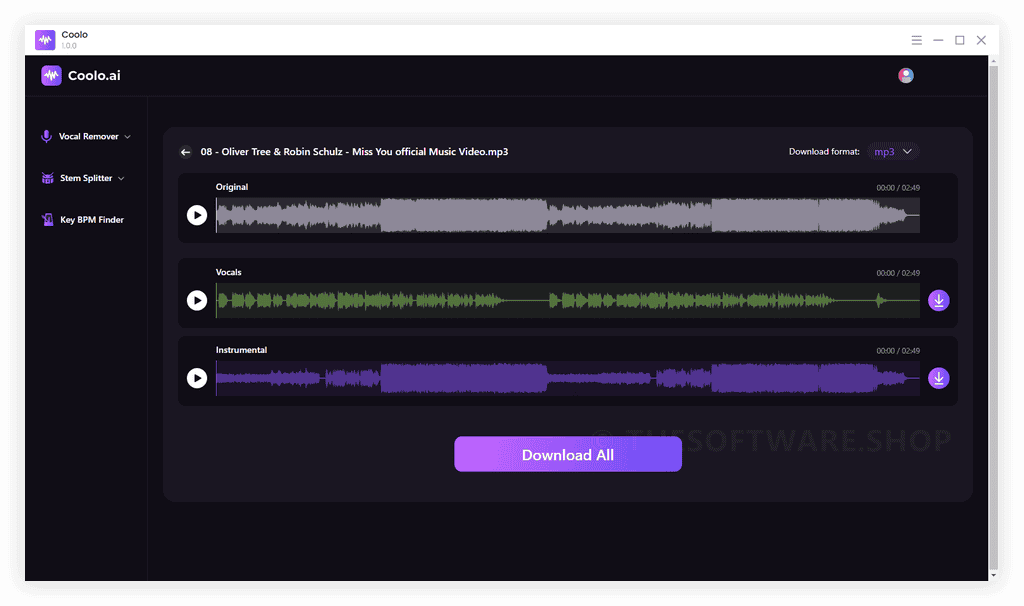1024x606 pixels.
Task: Click the Download All button
Action: pos(568,454)
